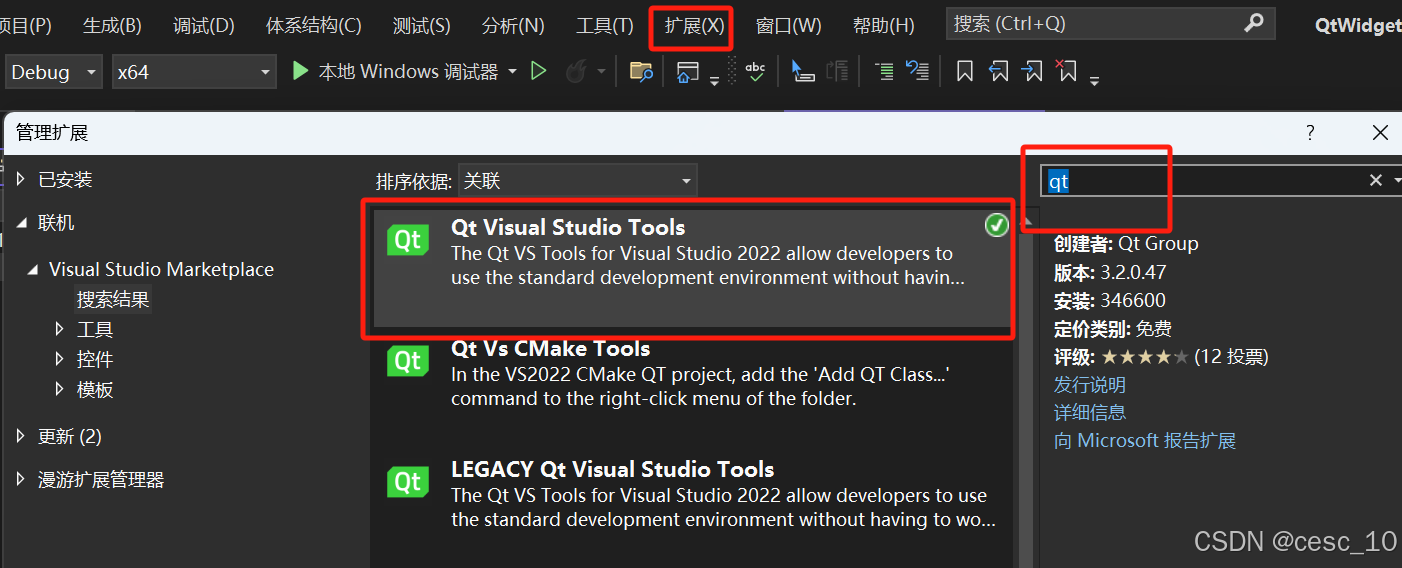Open the hot reload dropdown arrow
Screen dimensions: 1402x568
tap(601, 71)
